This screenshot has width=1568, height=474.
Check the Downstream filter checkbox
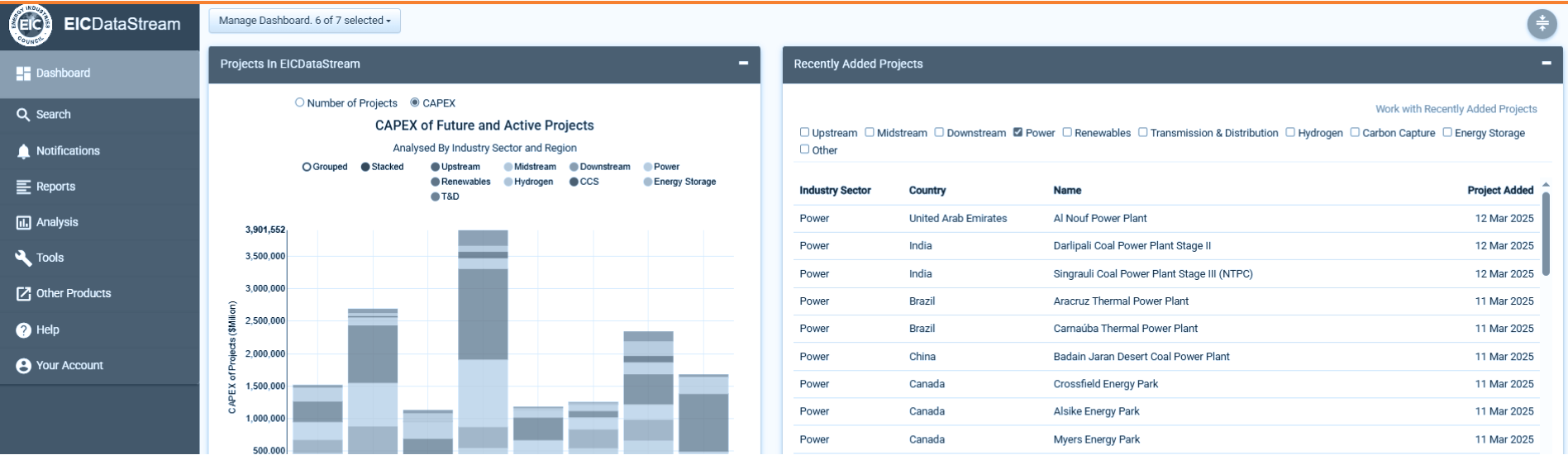coord(939,132)
